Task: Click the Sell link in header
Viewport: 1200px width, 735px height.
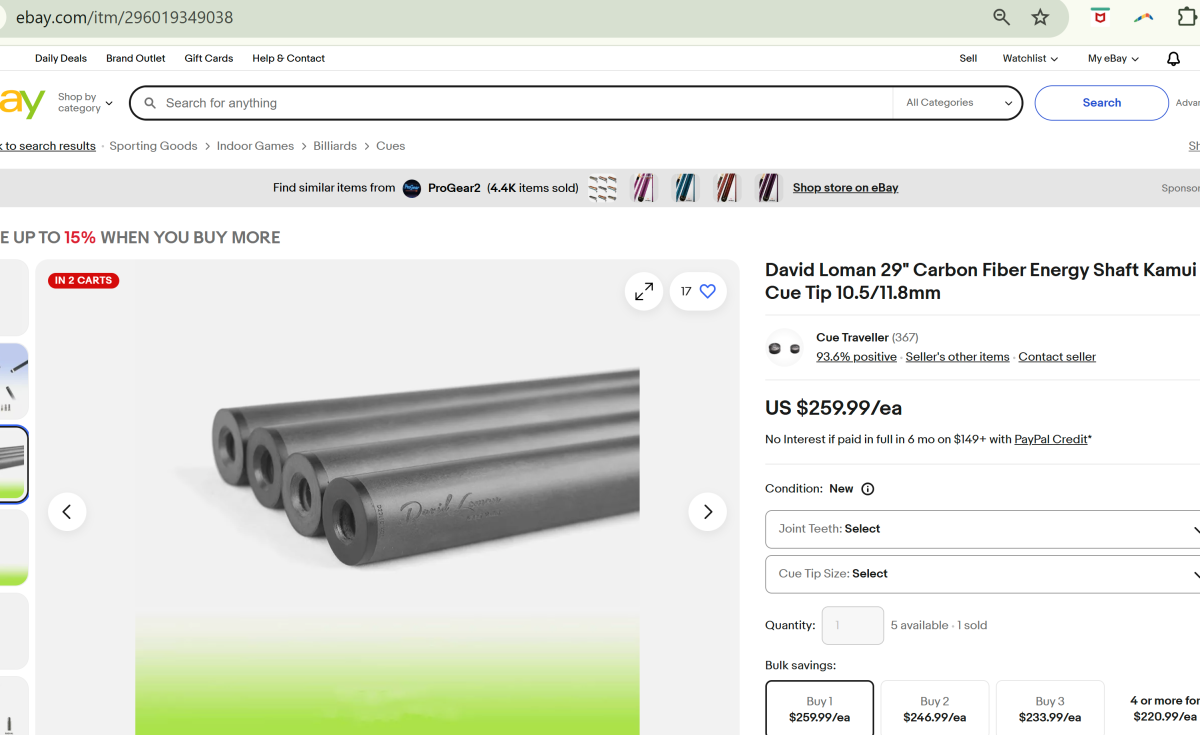Action: tap(968, 59)
